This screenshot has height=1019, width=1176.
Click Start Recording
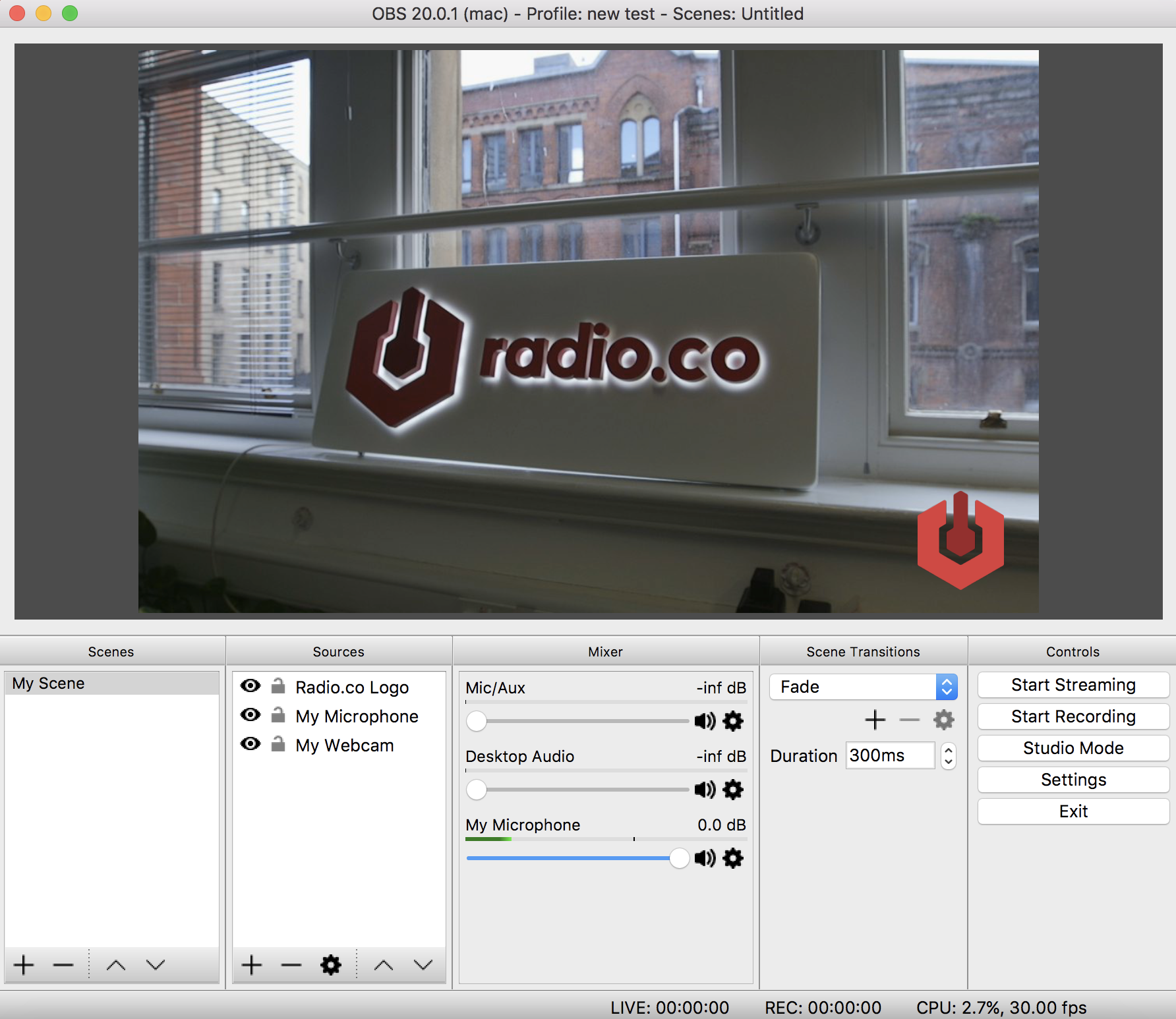point(1073,716)
